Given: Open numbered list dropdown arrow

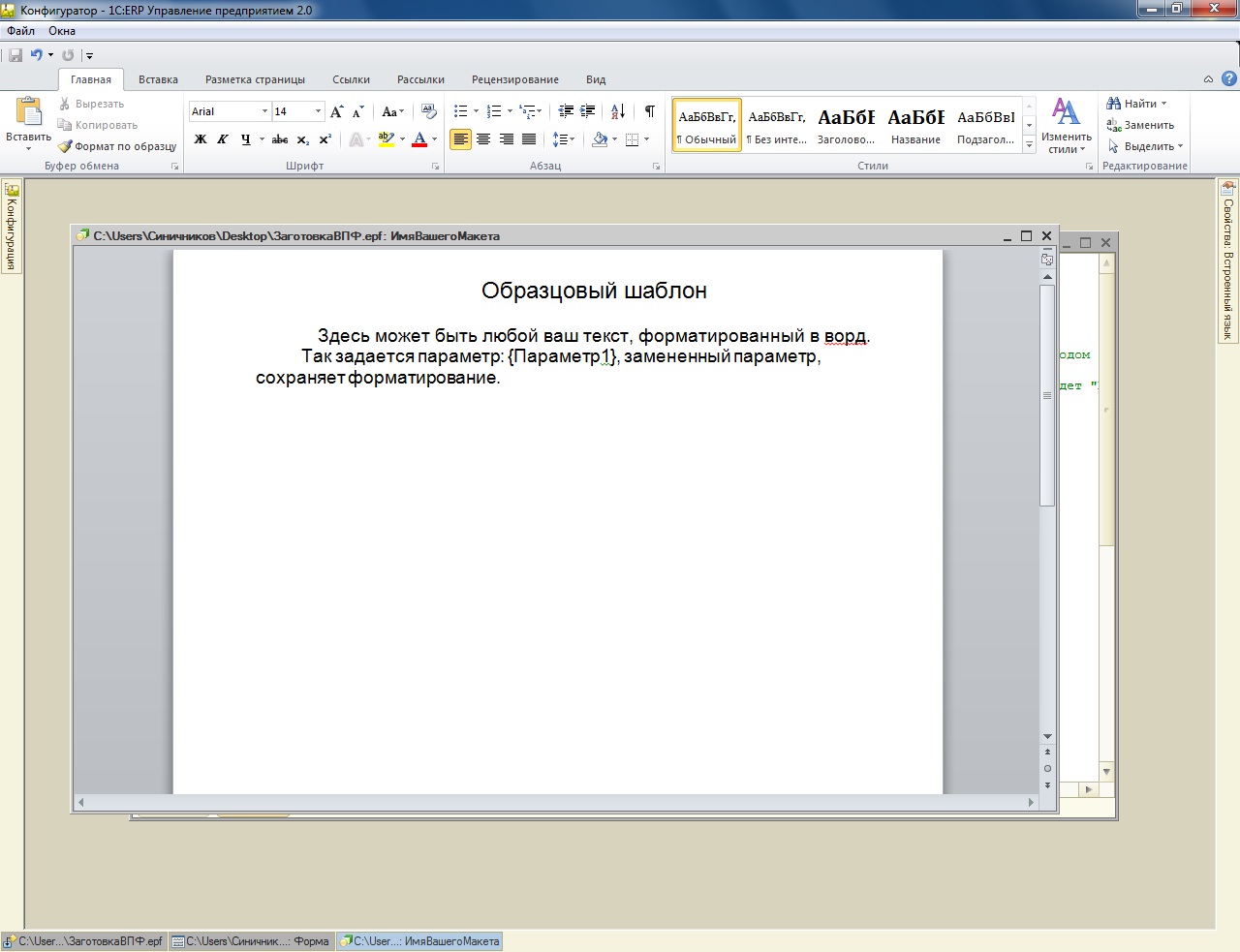Looking at the screenshot, I should [x=510, y=111].
